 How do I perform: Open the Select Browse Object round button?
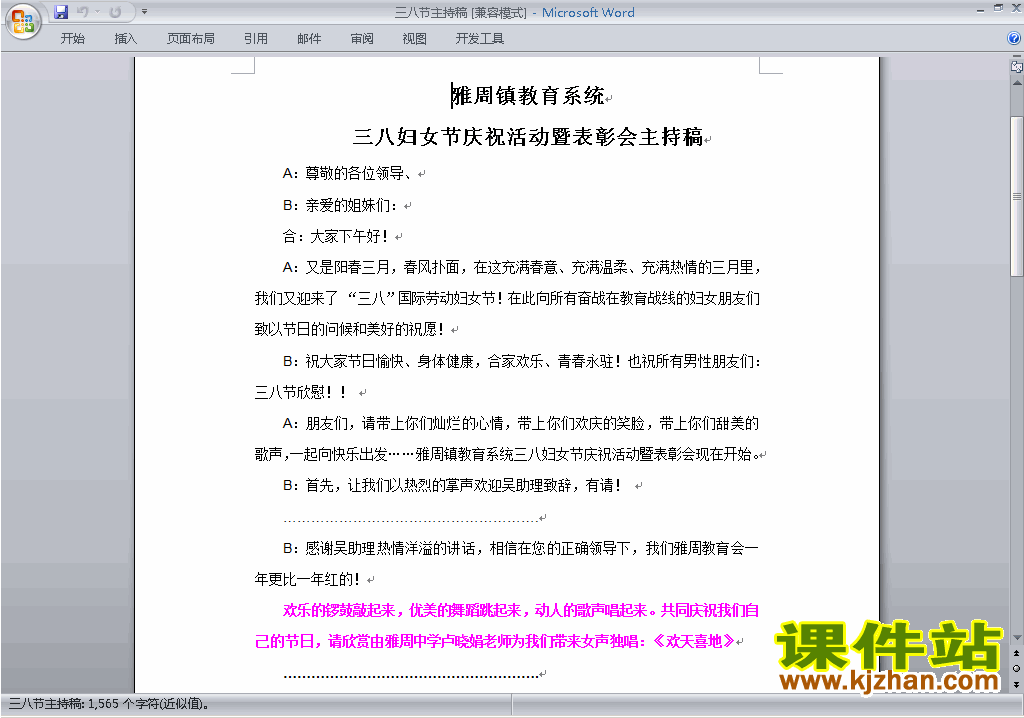(x=1016, y=668)
